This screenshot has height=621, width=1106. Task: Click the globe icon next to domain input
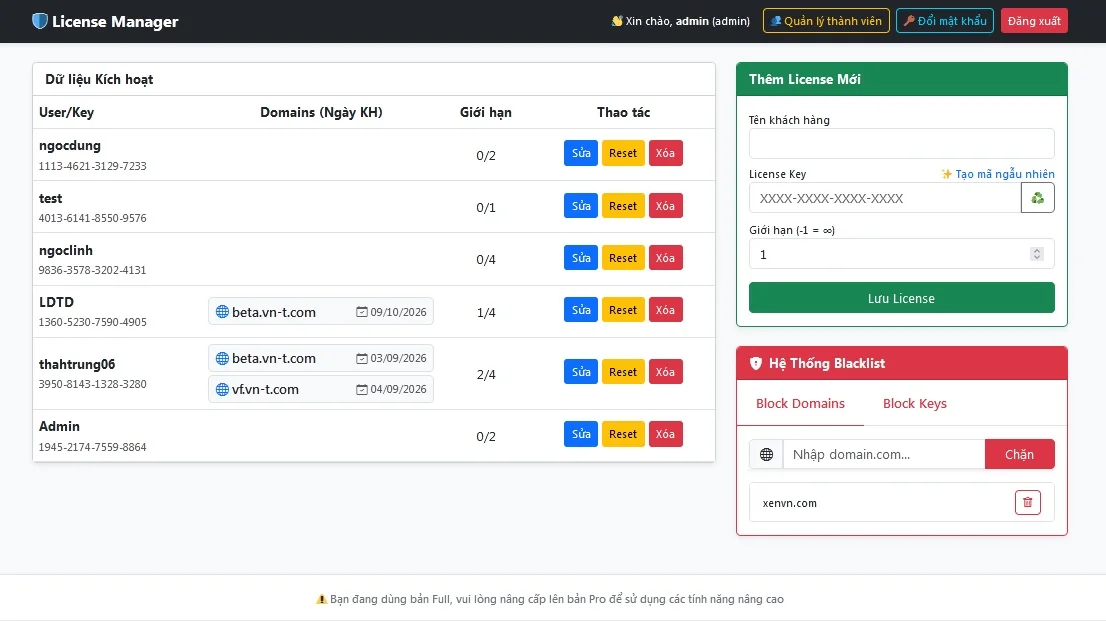[767, 454]
